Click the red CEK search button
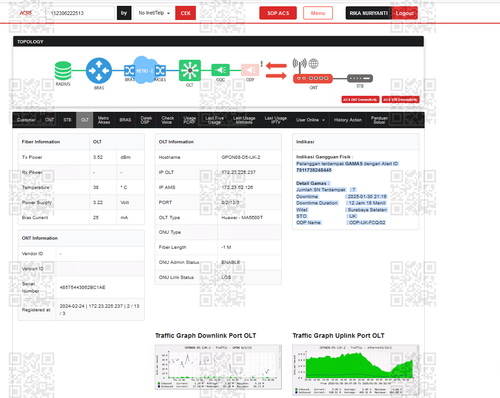500x398 pixels. point(185,13)
